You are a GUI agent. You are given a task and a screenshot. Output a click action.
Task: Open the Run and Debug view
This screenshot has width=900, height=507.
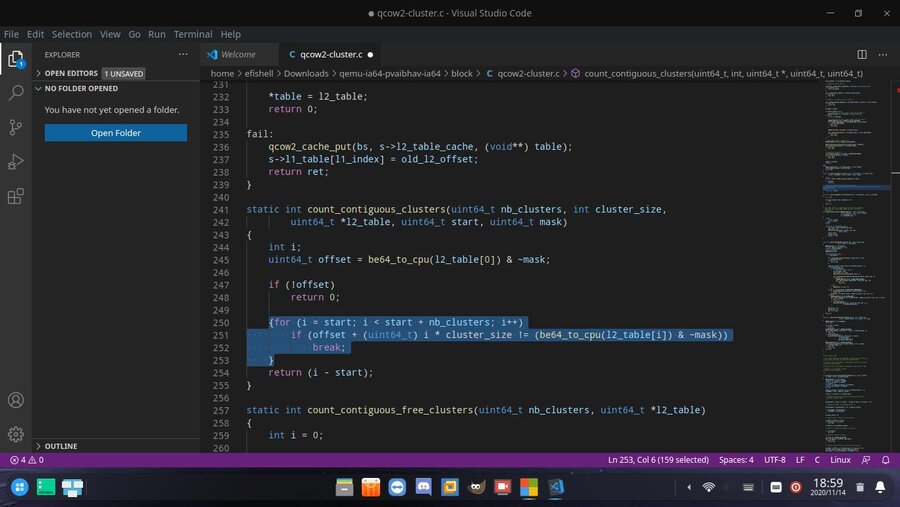pos(16,161)
